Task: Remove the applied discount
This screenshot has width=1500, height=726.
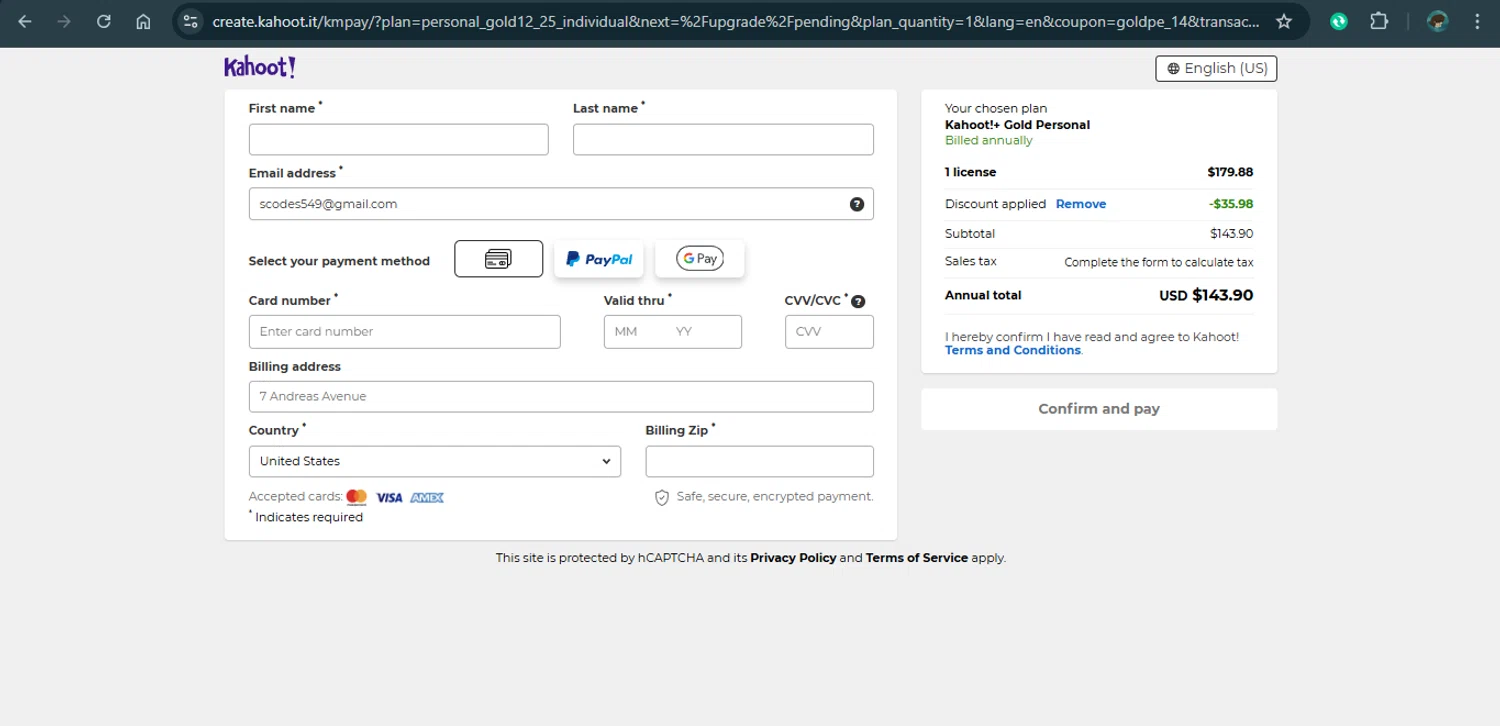Action: click(x=1080, y=204)
